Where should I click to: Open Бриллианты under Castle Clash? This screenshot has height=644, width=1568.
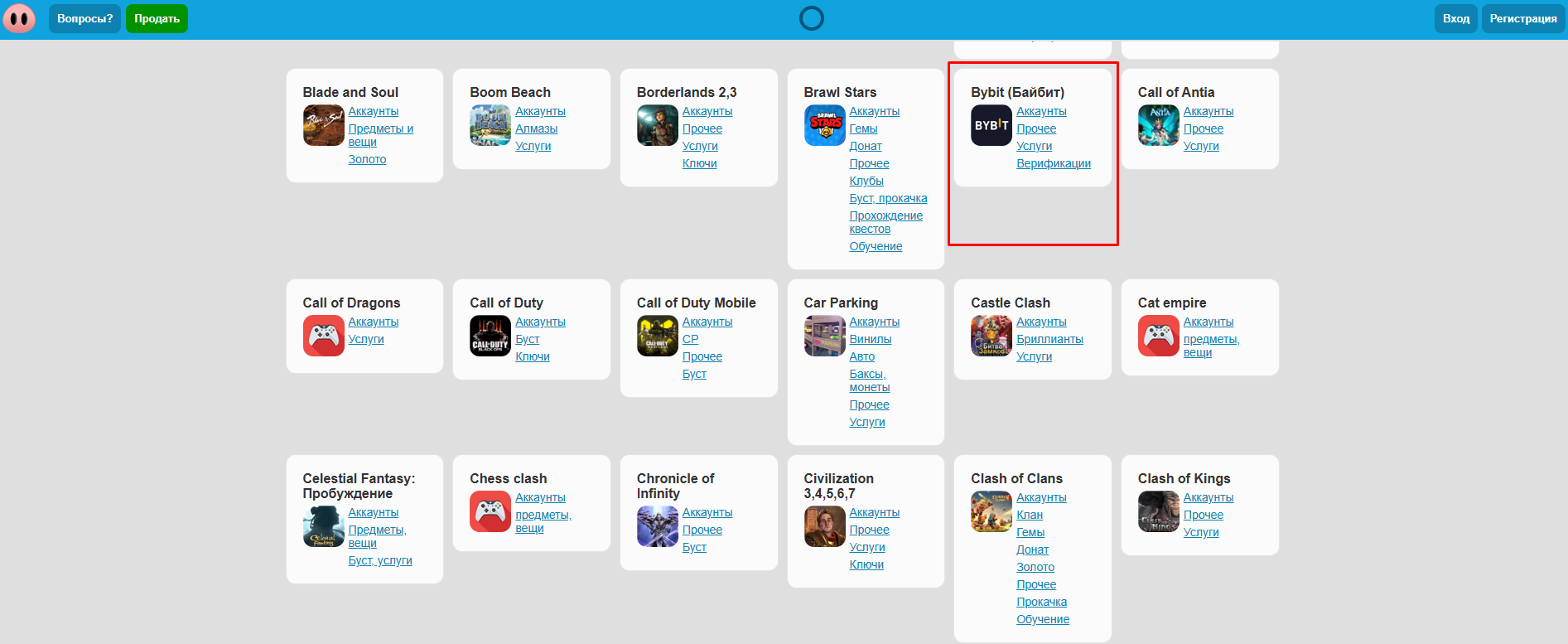(x=1049, y=339)
